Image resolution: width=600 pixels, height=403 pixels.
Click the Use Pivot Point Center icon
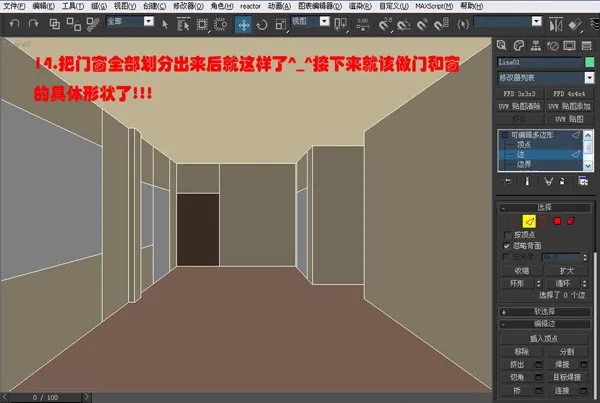pos(340,24)
